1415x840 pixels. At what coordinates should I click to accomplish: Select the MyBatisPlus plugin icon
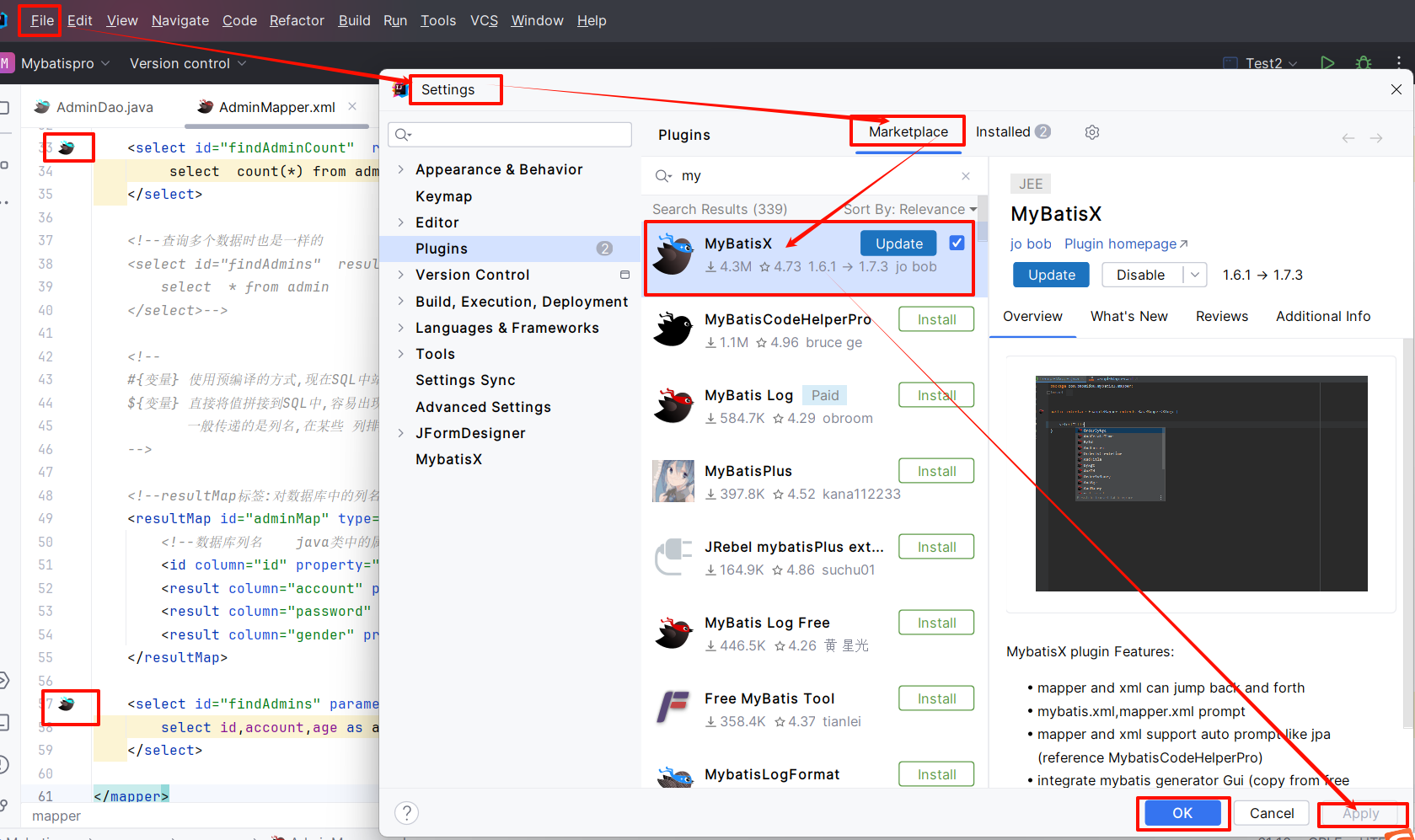[673, 481]
